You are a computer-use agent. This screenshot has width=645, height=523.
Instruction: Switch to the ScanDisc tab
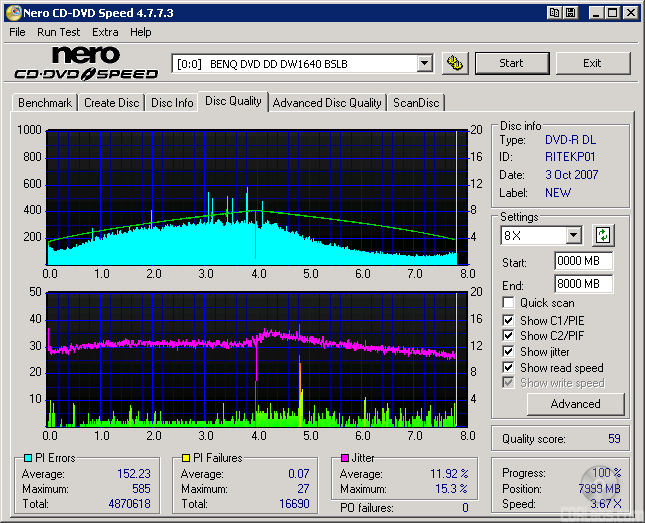(415, 103)
